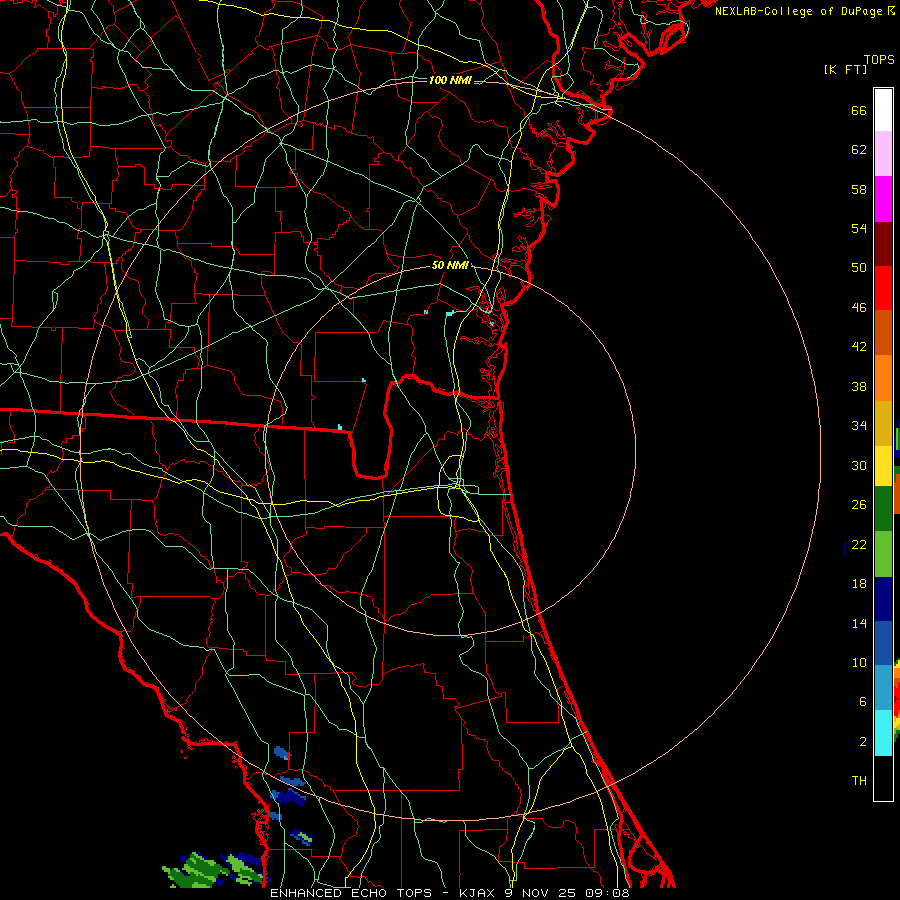Click the legend value 14
This screenshot has width=900, height=900.
859,623
